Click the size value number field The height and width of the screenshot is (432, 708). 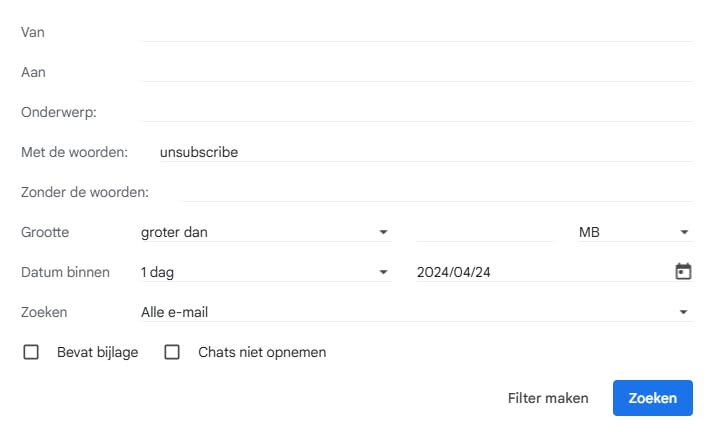point(485,232)
